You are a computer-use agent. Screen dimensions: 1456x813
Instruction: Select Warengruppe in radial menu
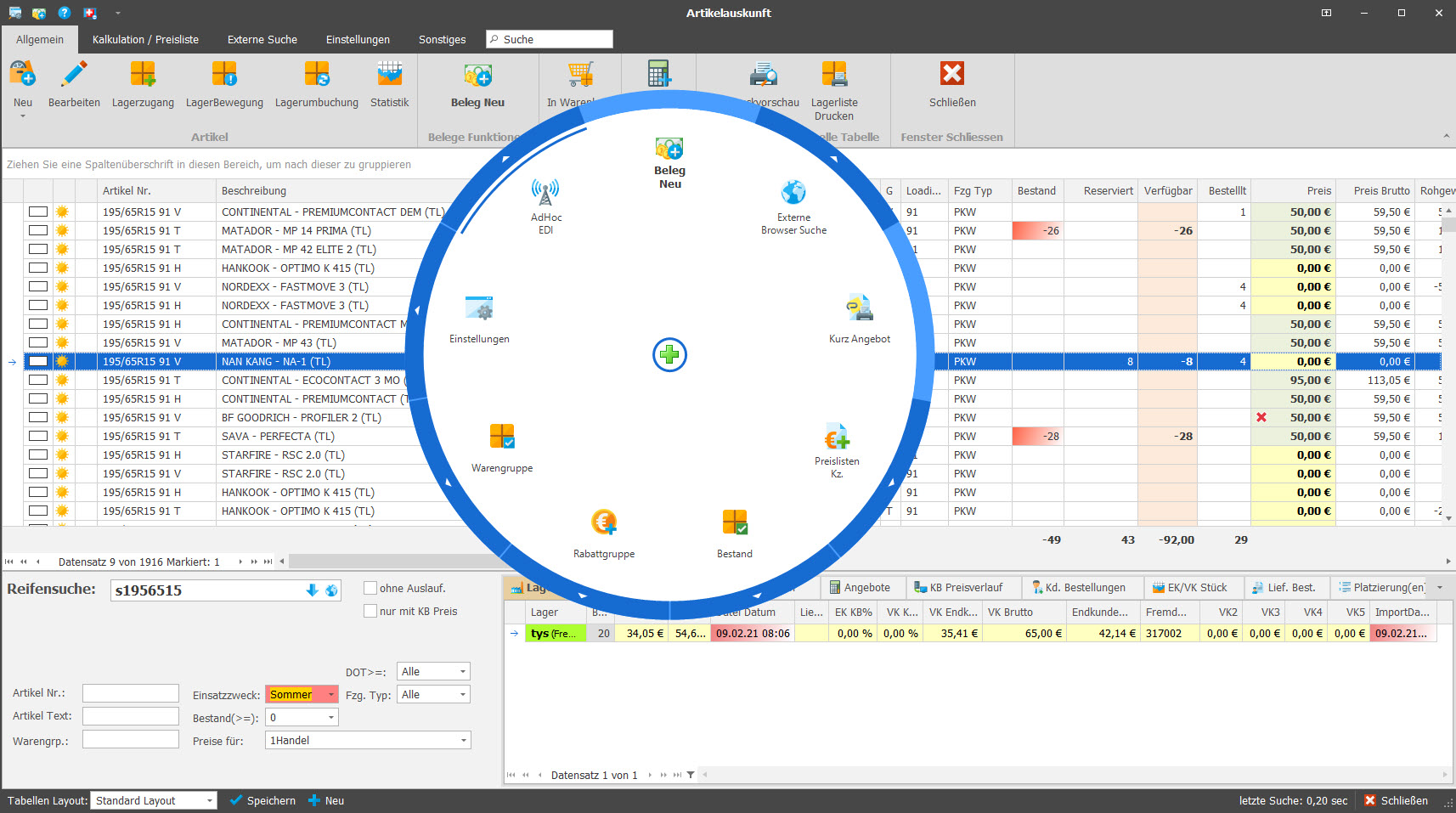pos(502,449)
